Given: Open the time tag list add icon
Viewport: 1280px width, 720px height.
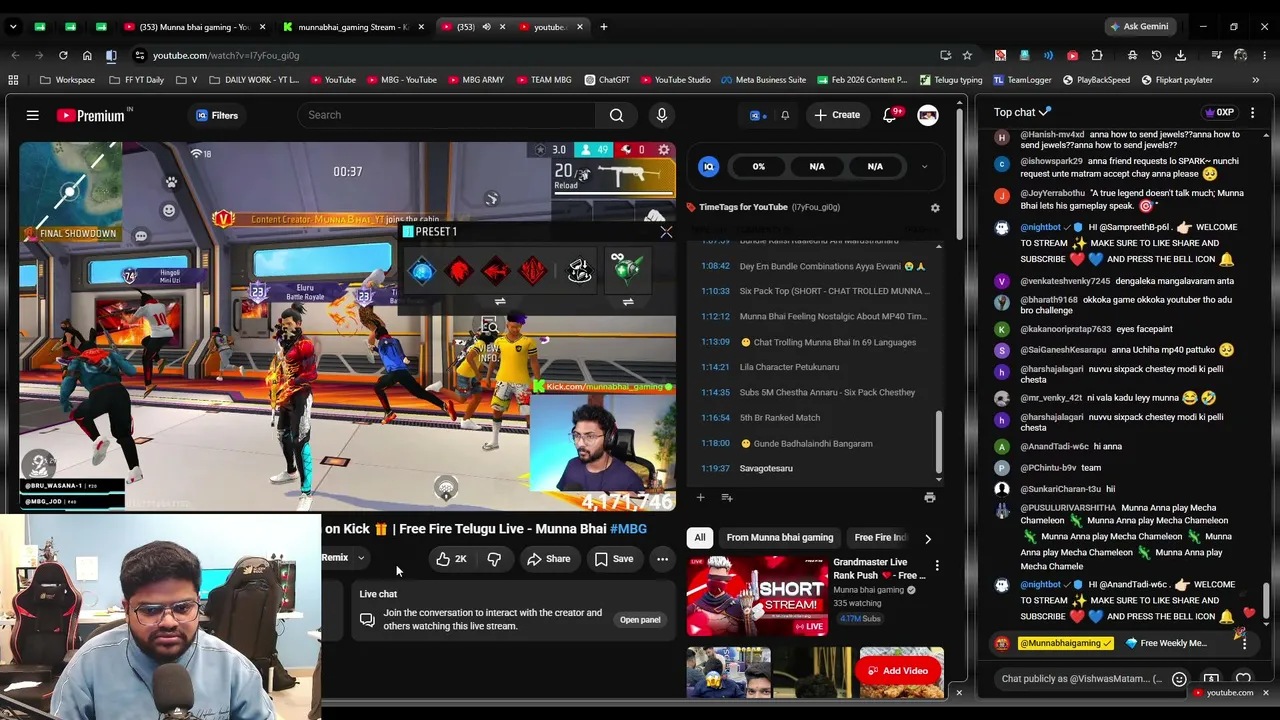Looking at the screenshot, I should (x=727, y=497).
